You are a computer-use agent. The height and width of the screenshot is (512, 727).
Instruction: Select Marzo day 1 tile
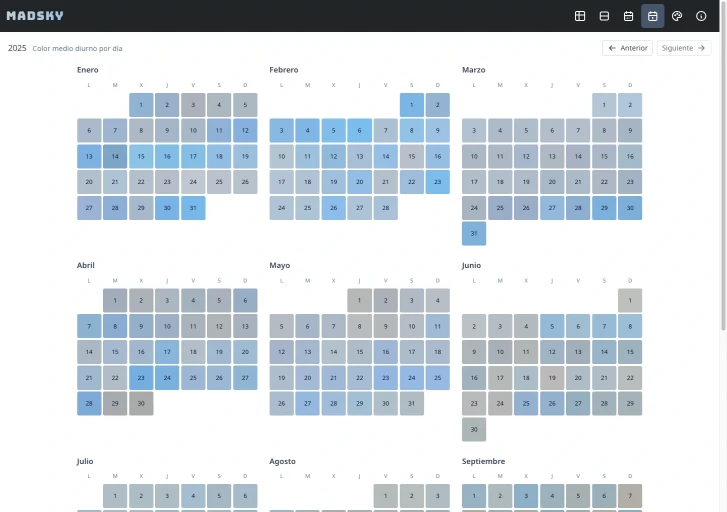pos(604,105)
